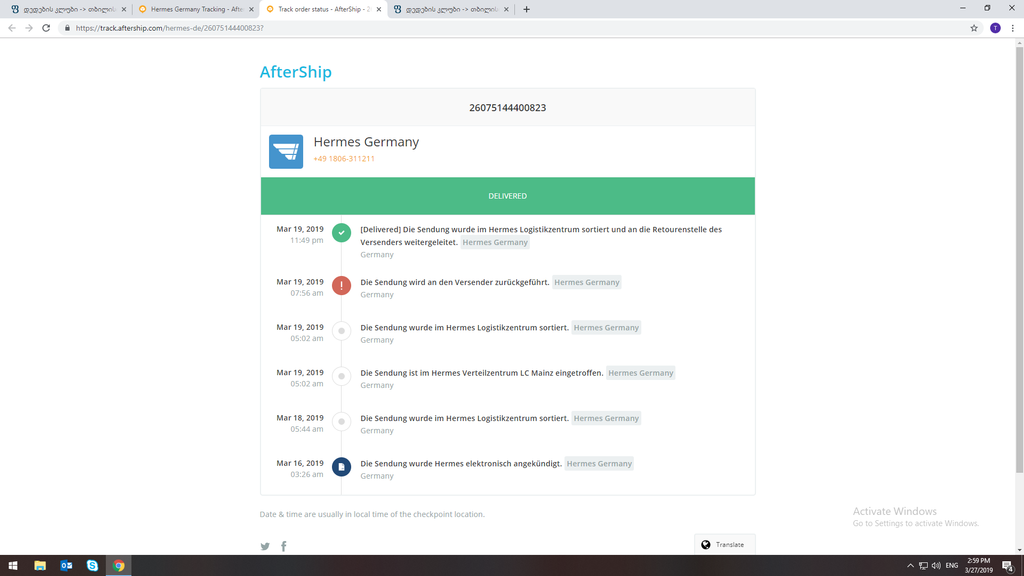Open the Chrome profile avatar
Screen dimensions: 1024x576
(995, 28)
